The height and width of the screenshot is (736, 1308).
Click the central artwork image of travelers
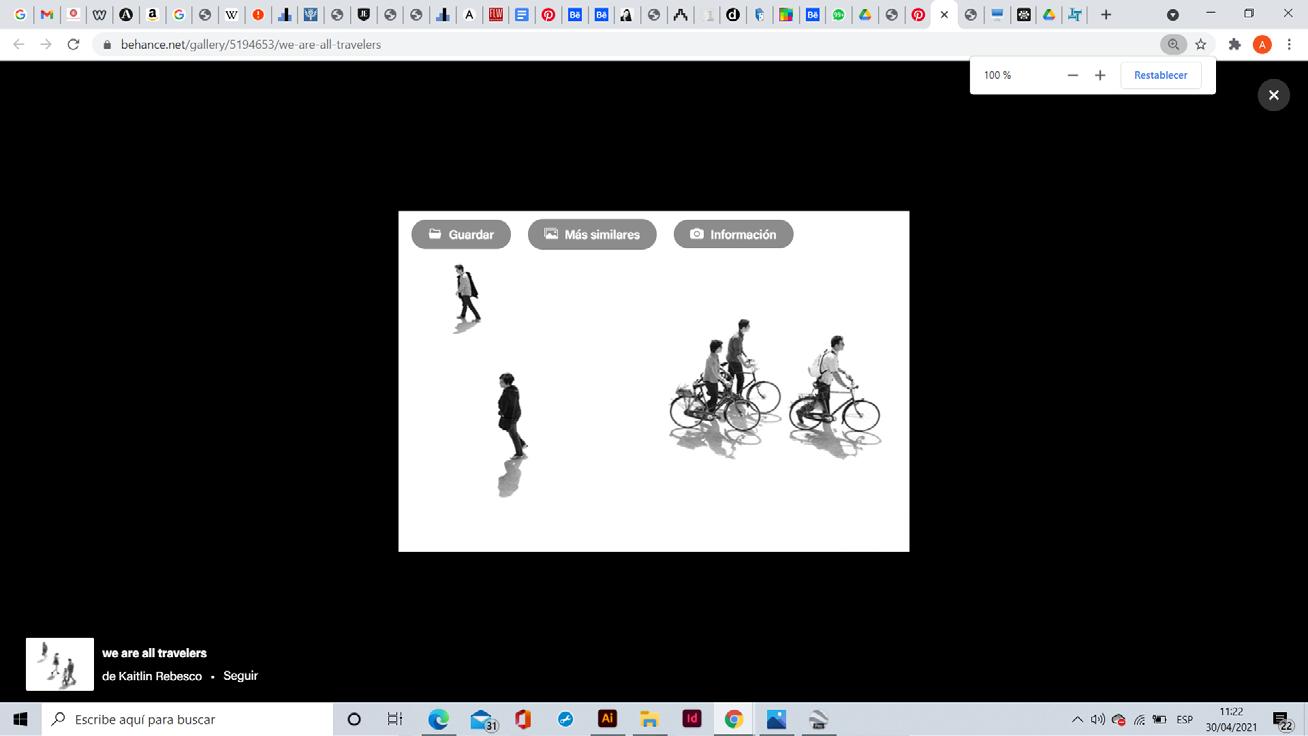[x=654, y=381]
